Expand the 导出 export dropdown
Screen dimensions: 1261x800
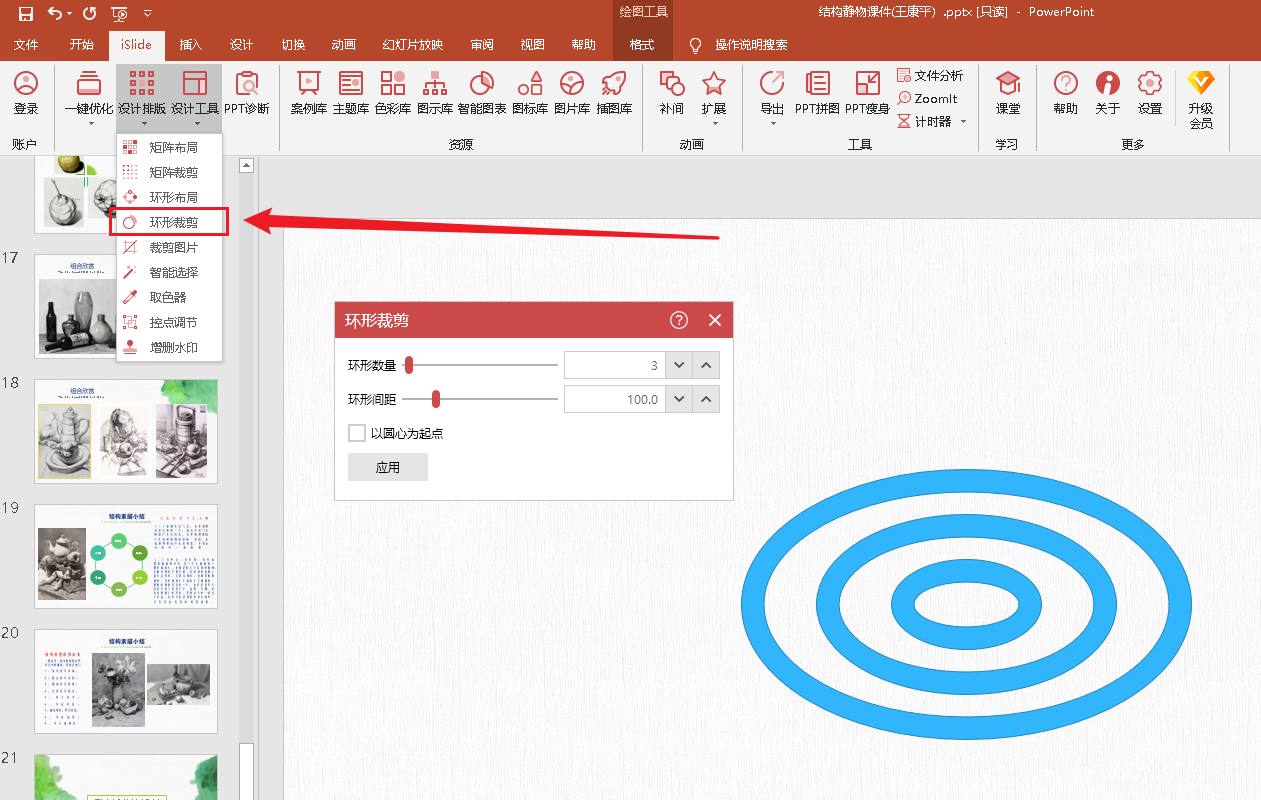773,124
